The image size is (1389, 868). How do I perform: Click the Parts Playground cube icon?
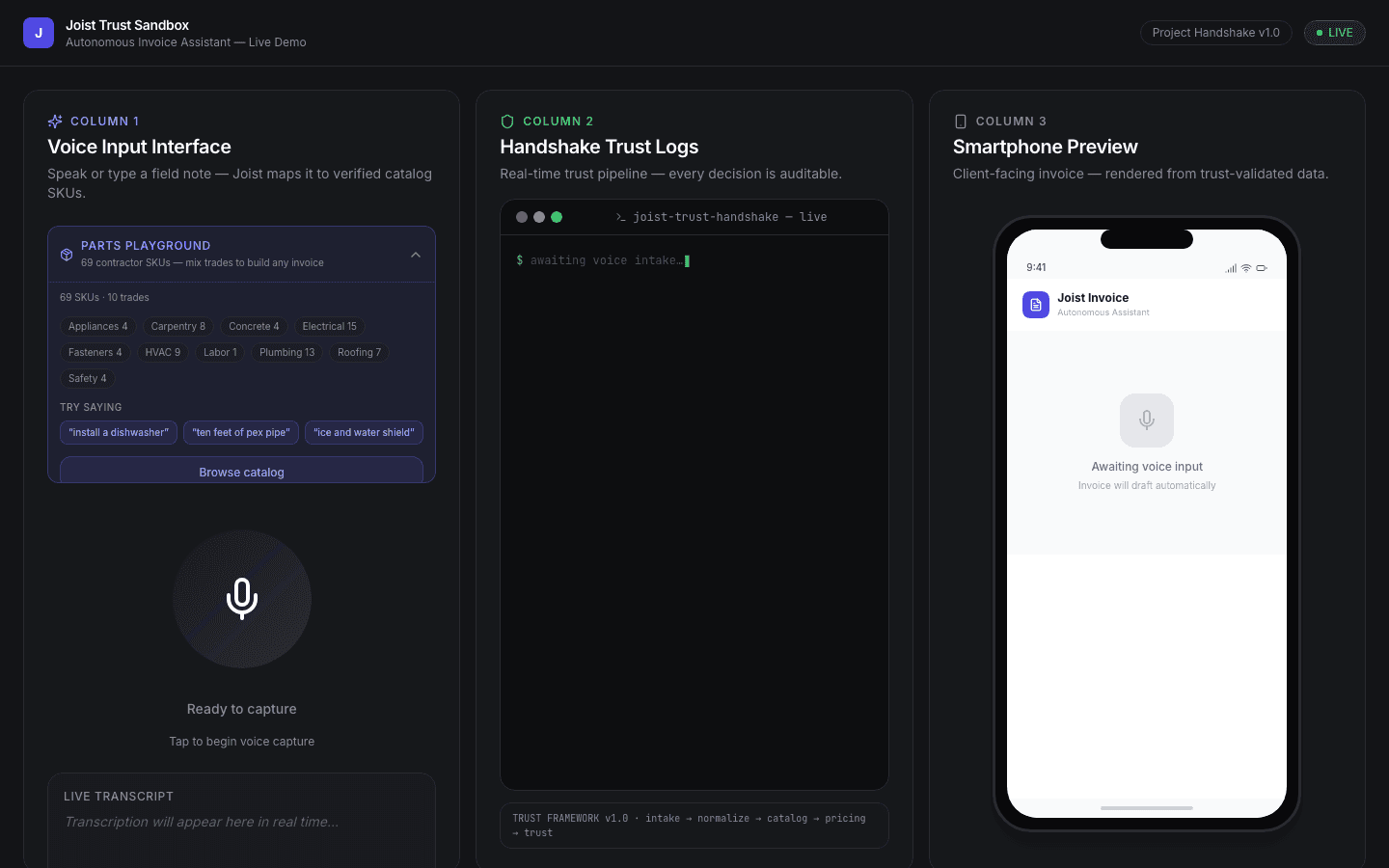pyautogui.click(x=67, y=255)
